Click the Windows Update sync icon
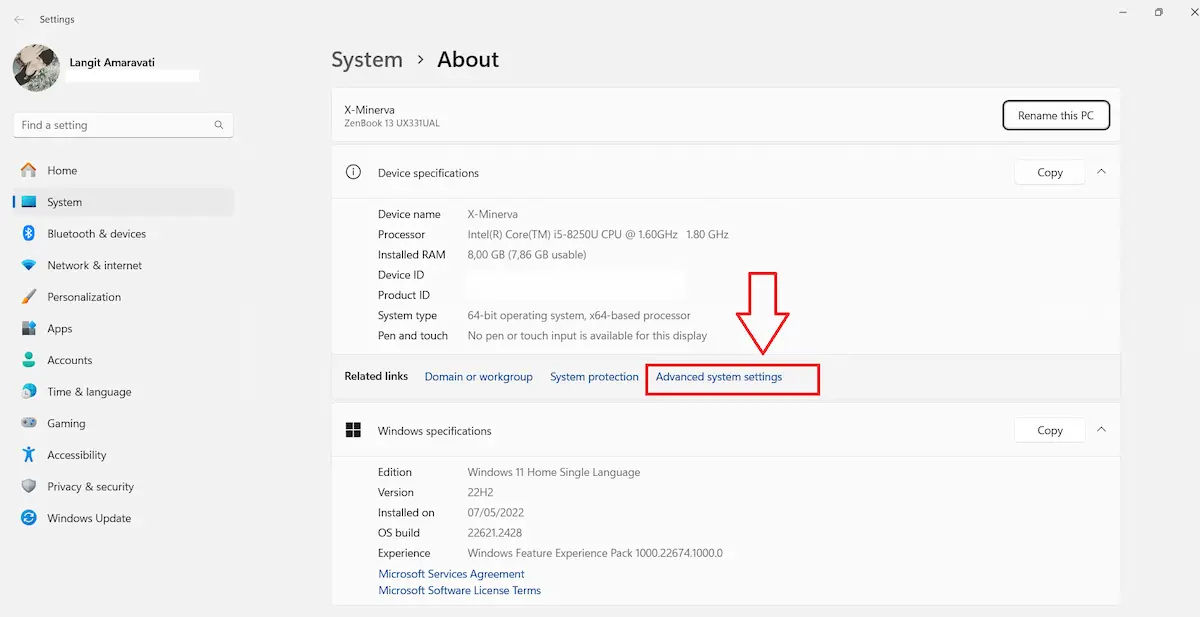This screenshot has height=617, width=1200. pos(28,518)
